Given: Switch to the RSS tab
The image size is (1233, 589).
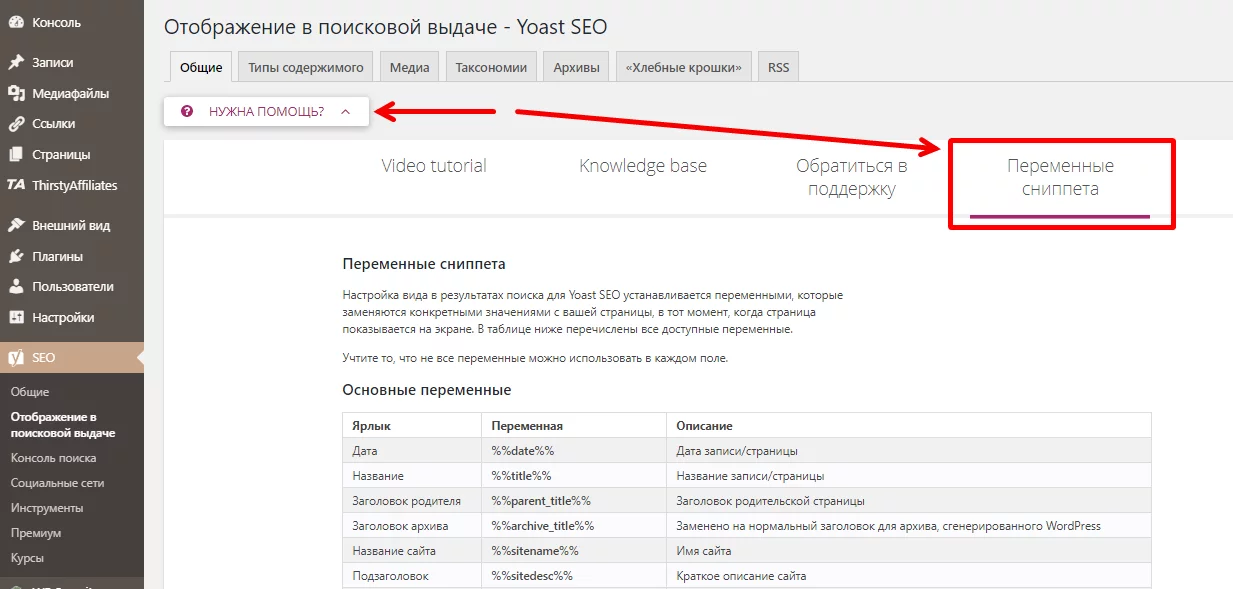Looking at the screenshot, I should pos(779,67).
